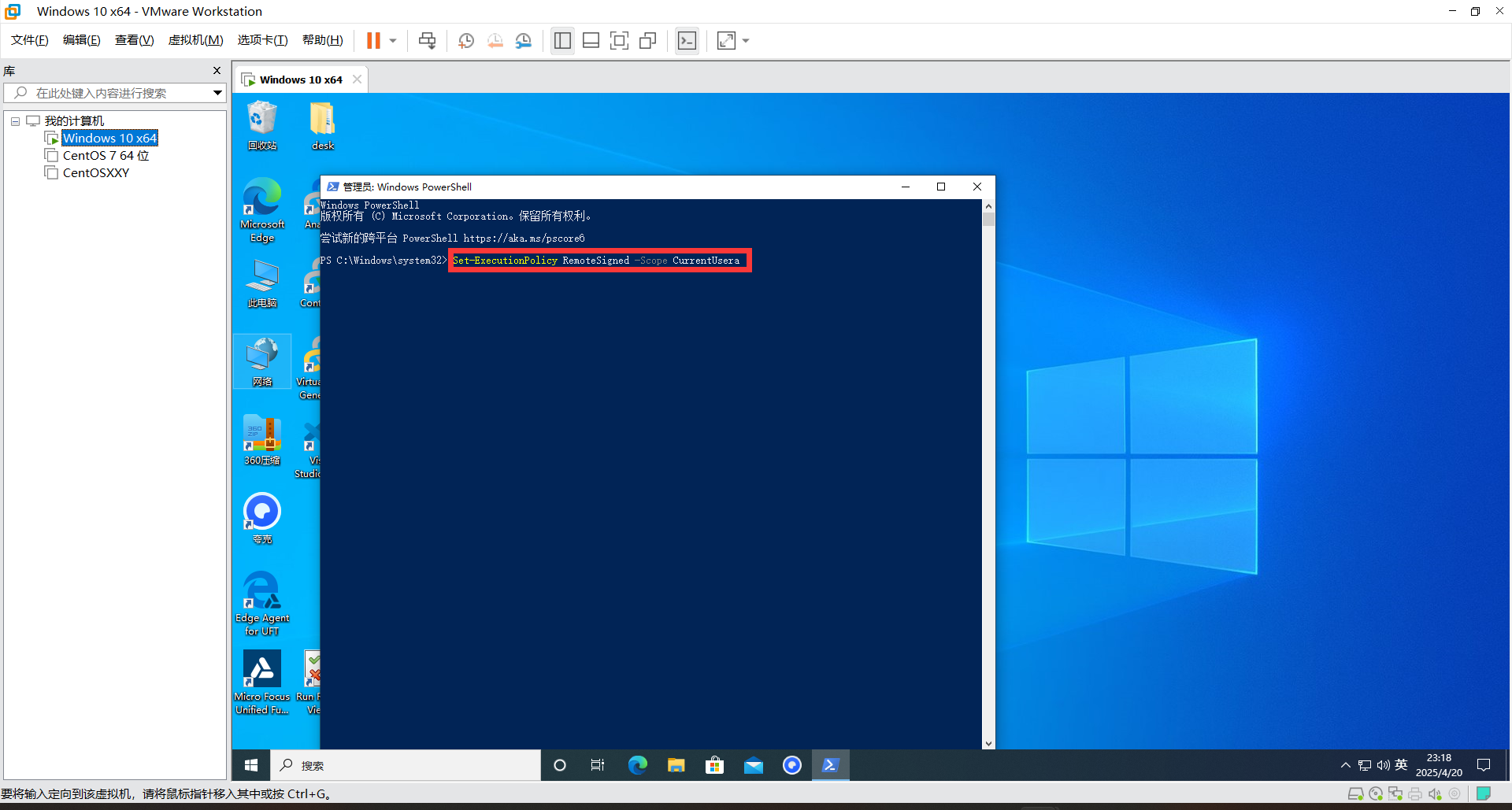Select CentOS 7 64 位 in the library
This screenshot has width=1512, height=810.
click(106, 155)
